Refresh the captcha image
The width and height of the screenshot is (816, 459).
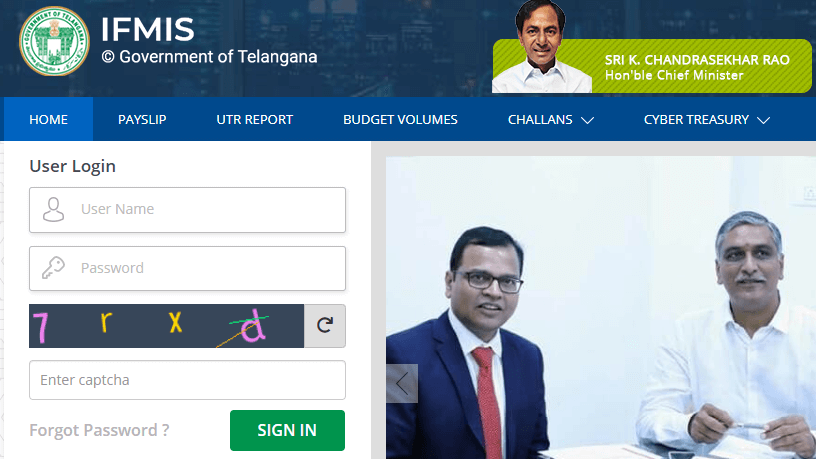point(325,326)
